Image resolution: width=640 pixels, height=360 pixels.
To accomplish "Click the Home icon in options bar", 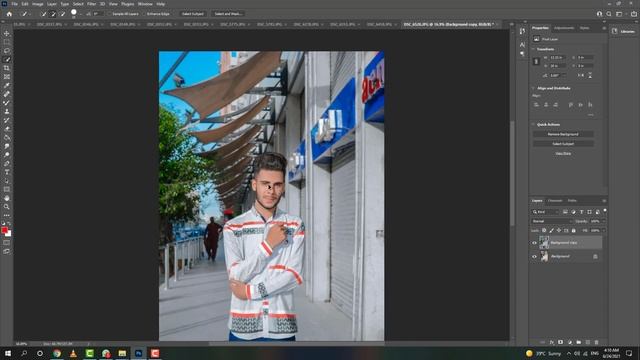I will pyautogui.click(x=9, y=14).
